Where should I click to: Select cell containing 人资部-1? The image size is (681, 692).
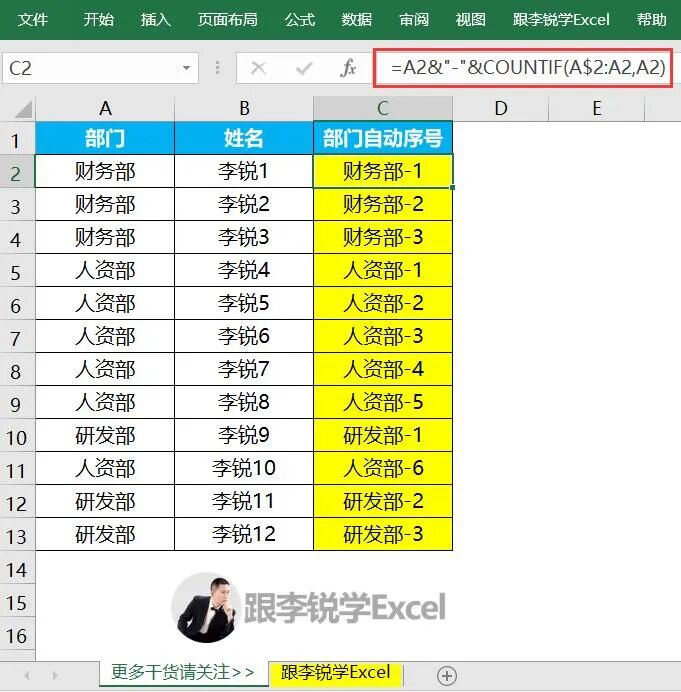(x=383, y=270)
